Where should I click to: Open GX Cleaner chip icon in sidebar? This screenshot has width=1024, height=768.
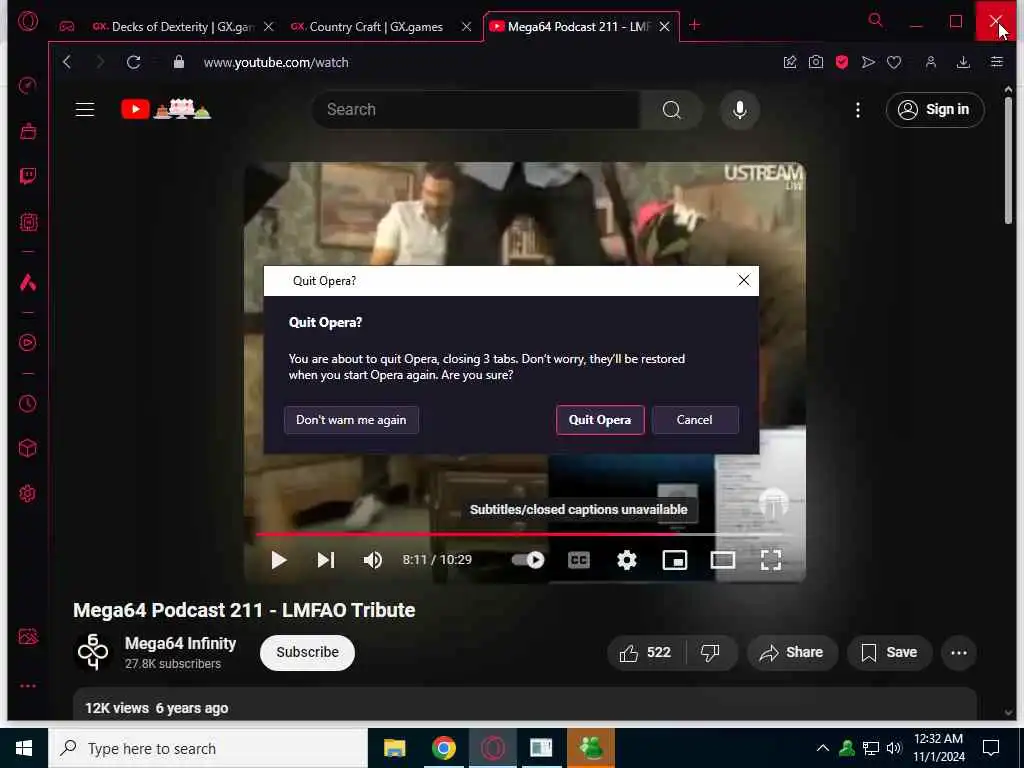[x=27, y=222]
